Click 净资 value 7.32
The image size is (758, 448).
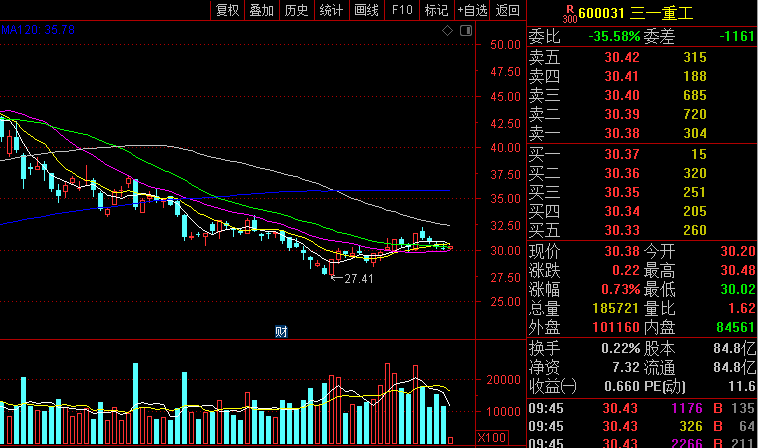[626, 367]
